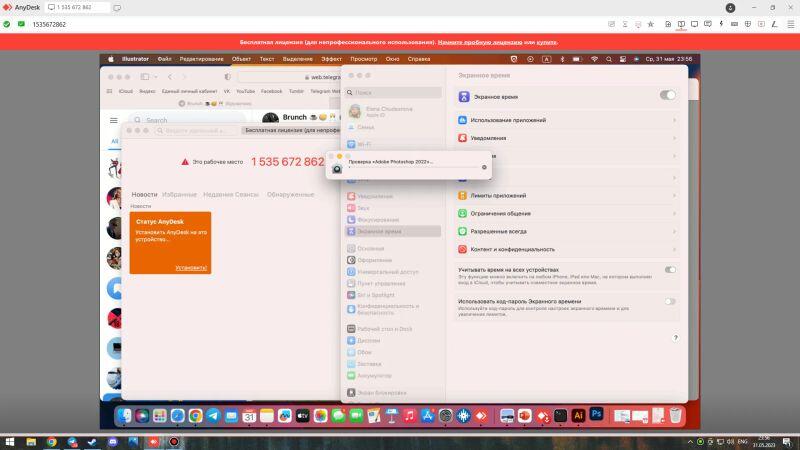
Task: Enable Использовать код-пароль Экранного времени
Action: [x=669, y=301]
